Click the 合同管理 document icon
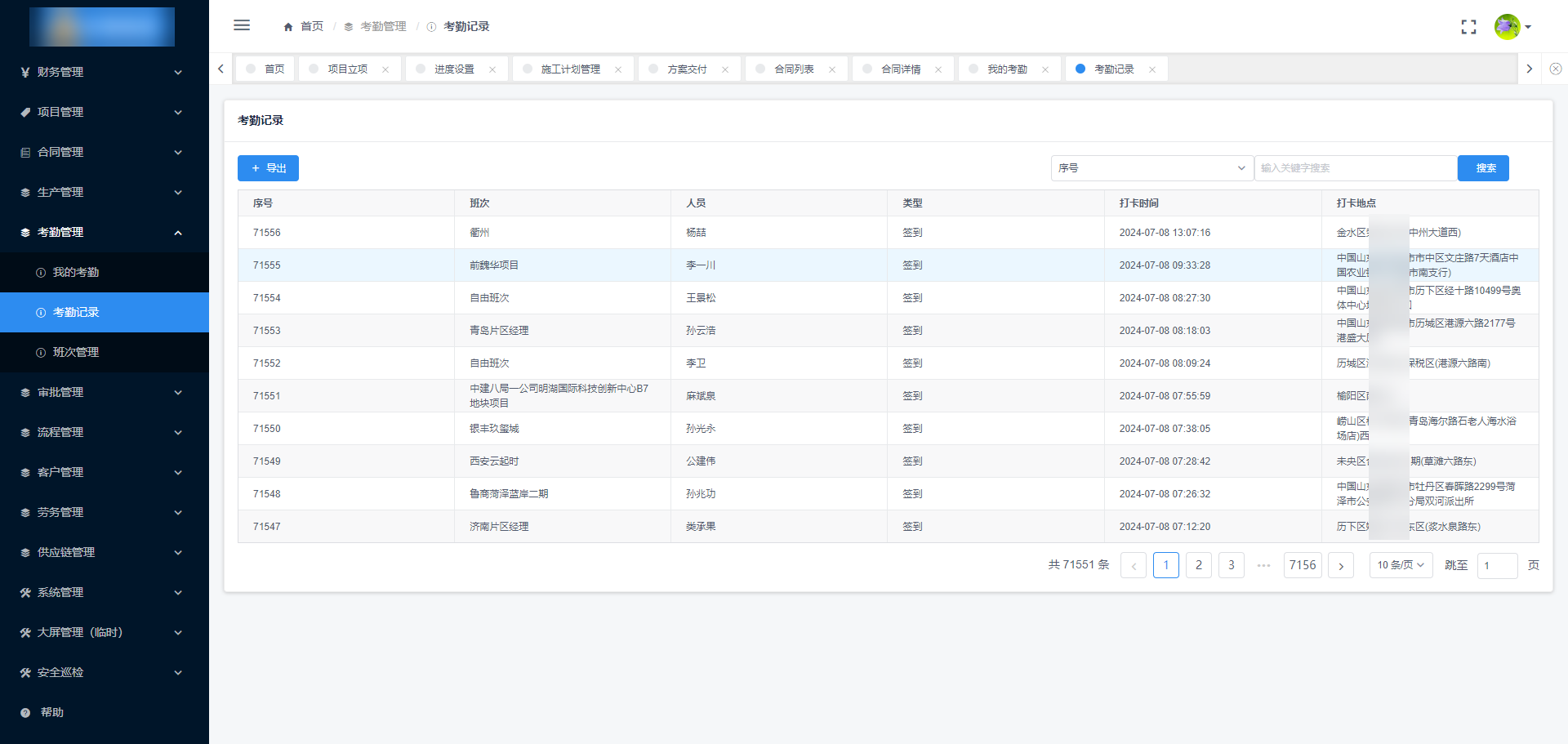 tap(25, 152)
